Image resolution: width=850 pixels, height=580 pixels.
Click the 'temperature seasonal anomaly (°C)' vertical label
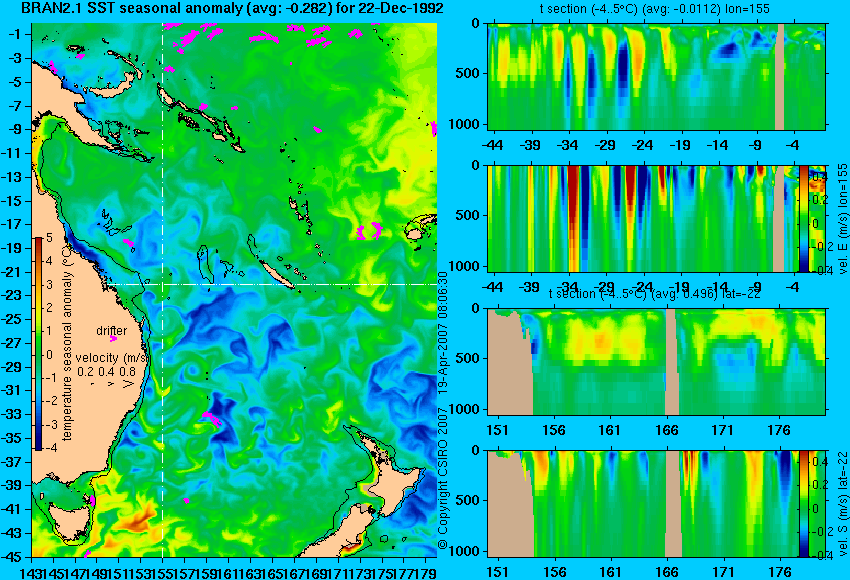tap(67, 342)
